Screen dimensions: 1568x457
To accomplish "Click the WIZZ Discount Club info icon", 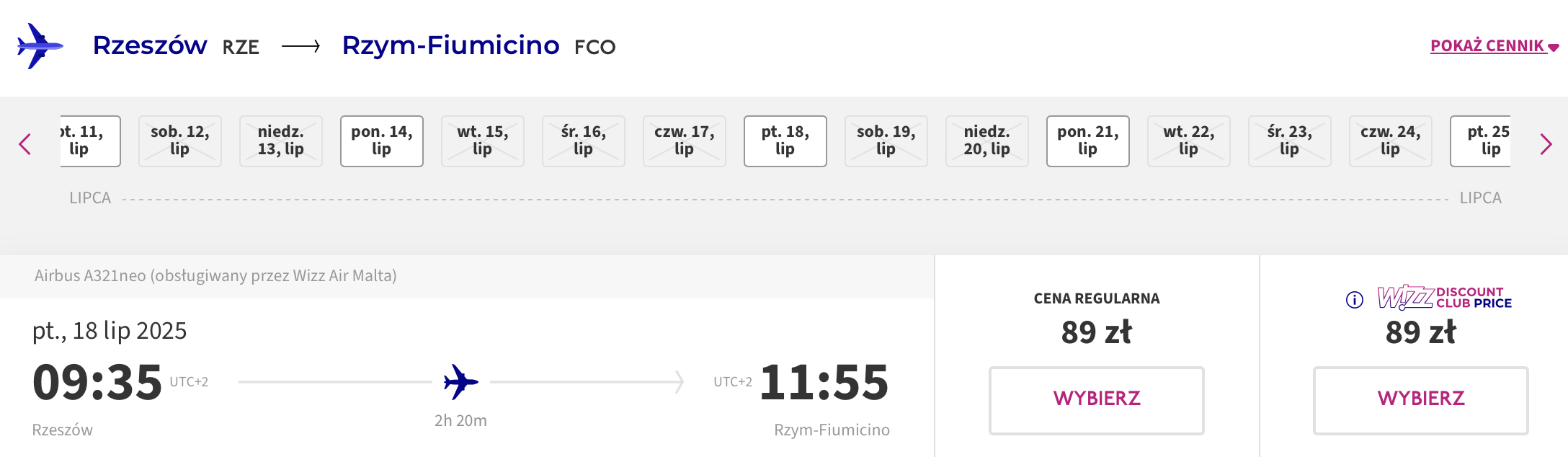I will point(1355,300).
